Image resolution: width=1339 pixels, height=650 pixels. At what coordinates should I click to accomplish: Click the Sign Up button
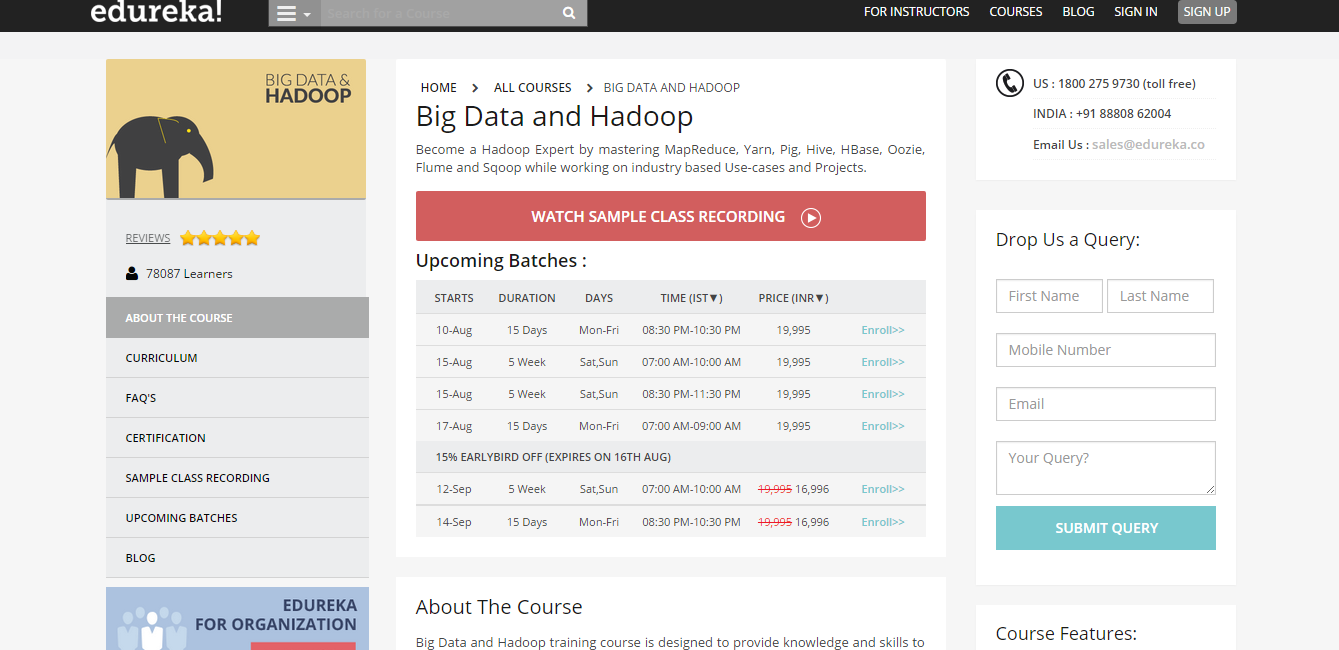pos(1207,12)
